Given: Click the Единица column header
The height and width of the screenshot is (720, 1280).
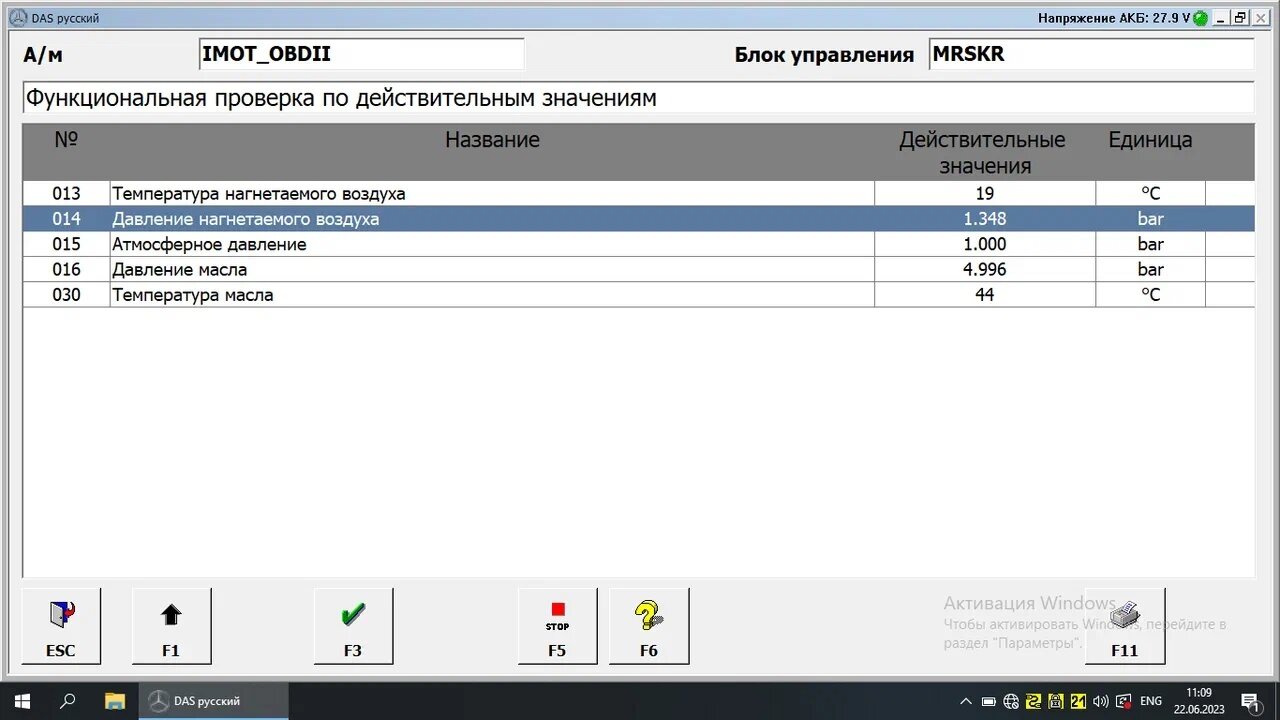Looking at the screenshot, I should [x=1150, y=140].
